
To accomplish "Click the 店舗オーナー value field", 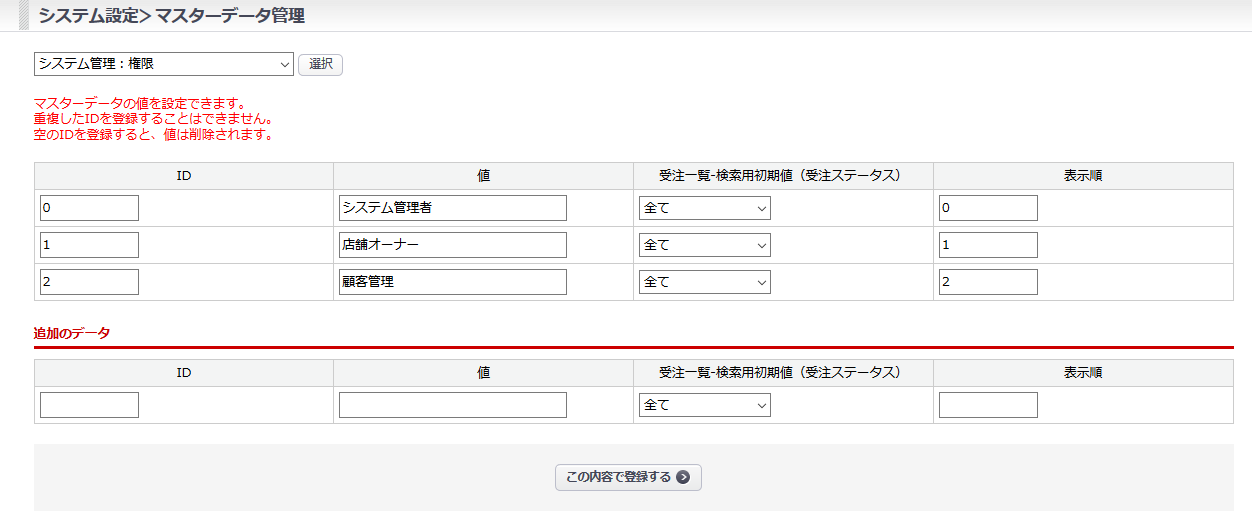I will pyautogui.click(x=452, y=245).
